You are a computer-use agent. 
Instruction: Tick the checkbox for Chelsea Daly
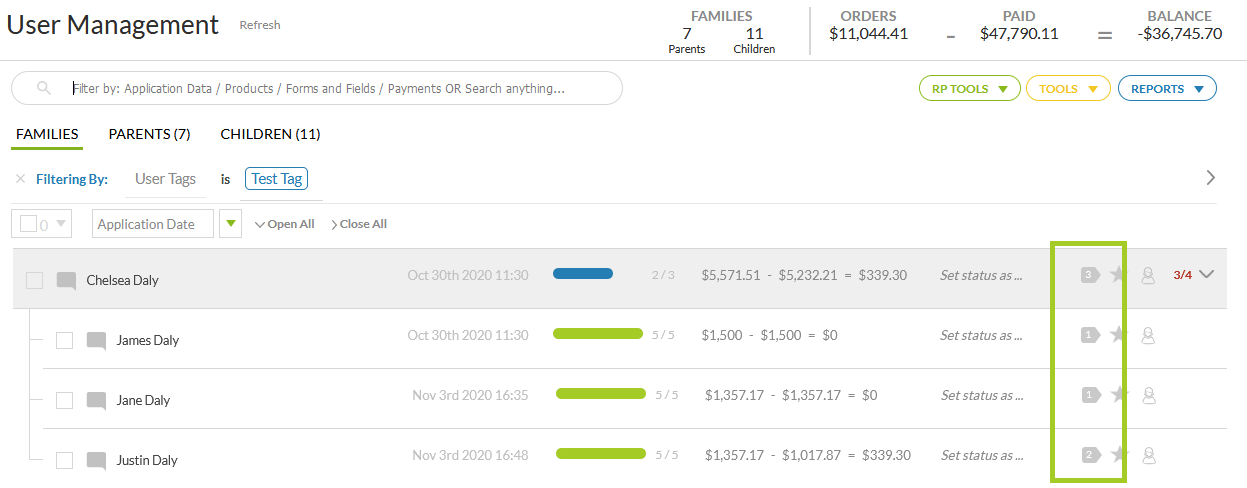(35, 281)
